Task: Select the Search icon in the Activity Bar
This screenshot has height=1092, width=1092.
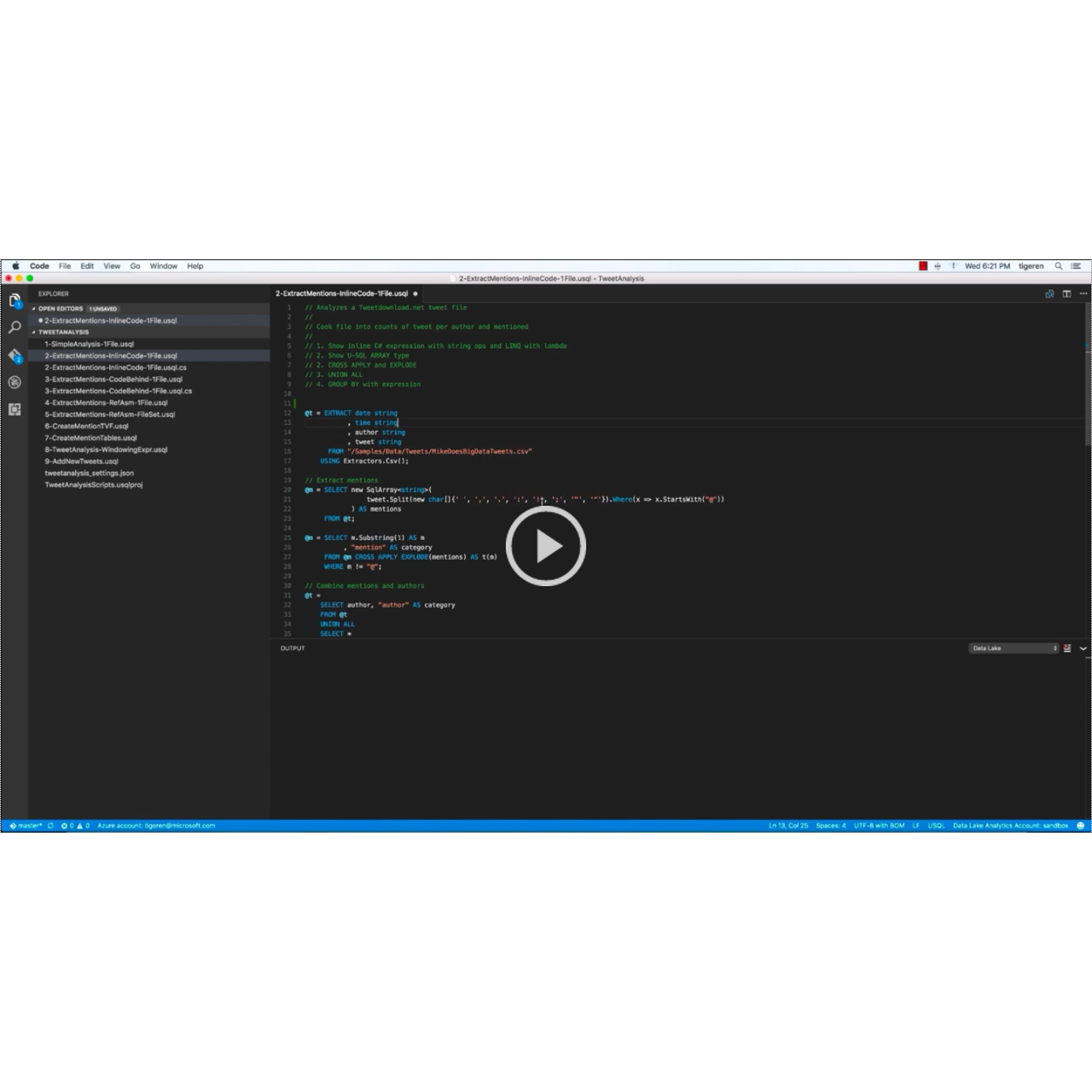Action: [x=15, y=326]
